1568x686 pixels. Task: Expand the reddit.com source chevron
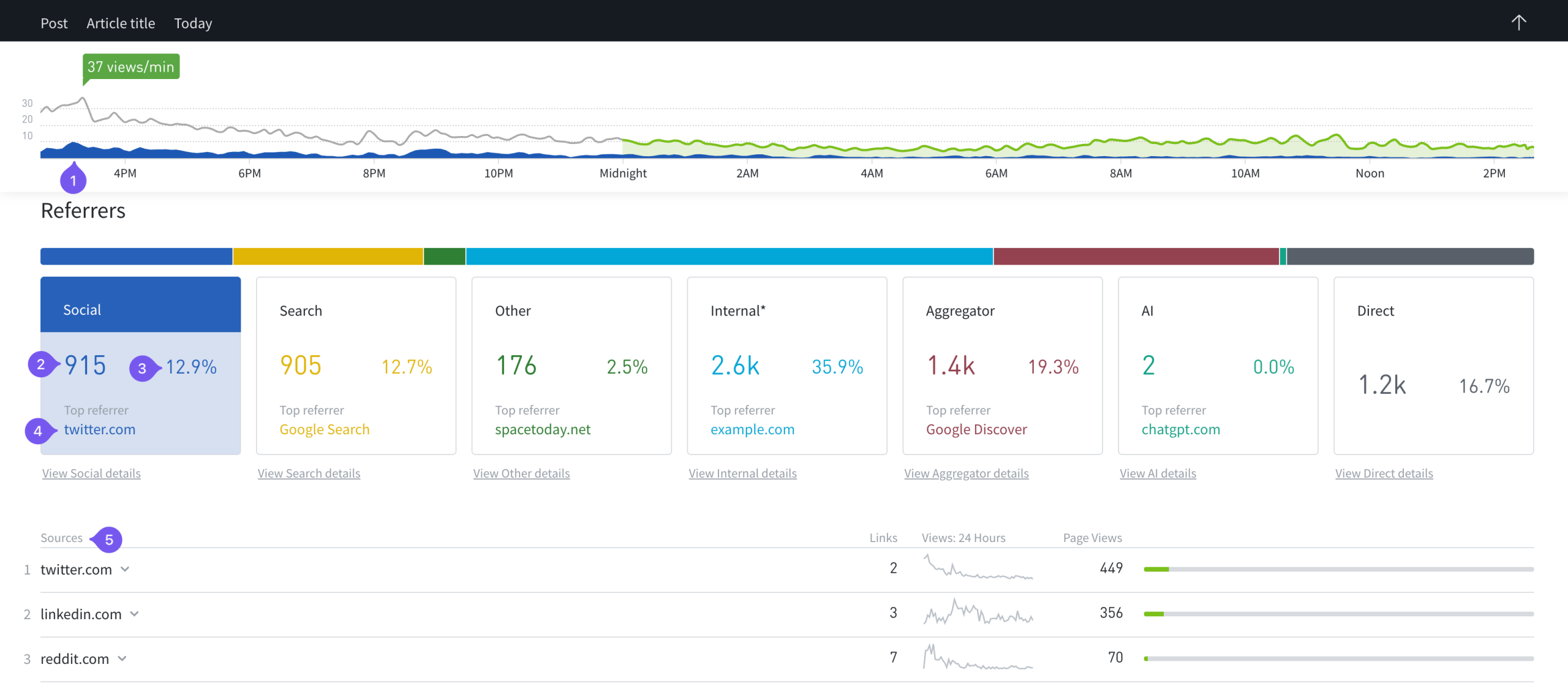tap(123, 658)
